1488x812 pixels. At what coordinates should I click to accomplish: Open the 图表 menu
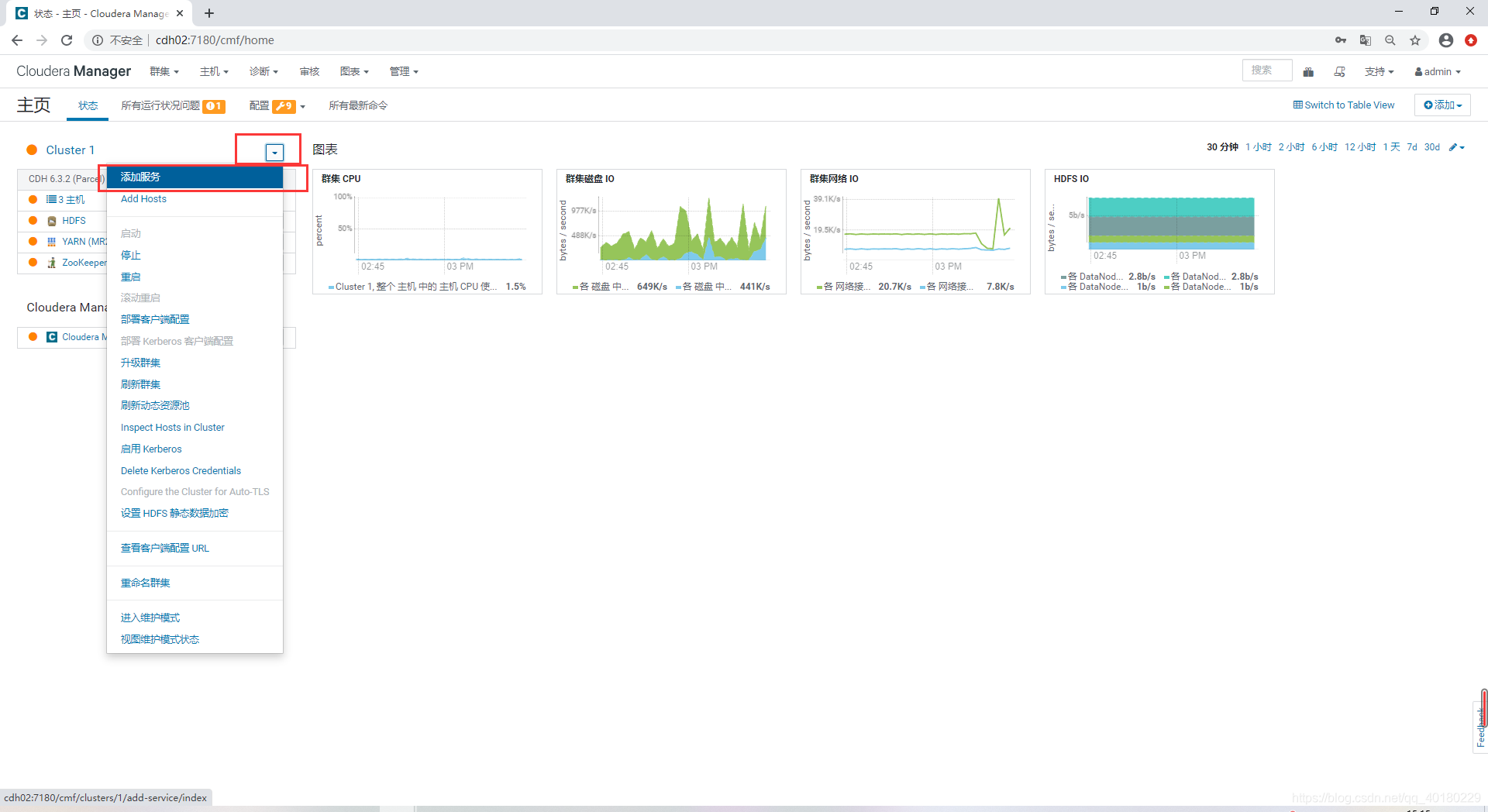click(354, 71)
